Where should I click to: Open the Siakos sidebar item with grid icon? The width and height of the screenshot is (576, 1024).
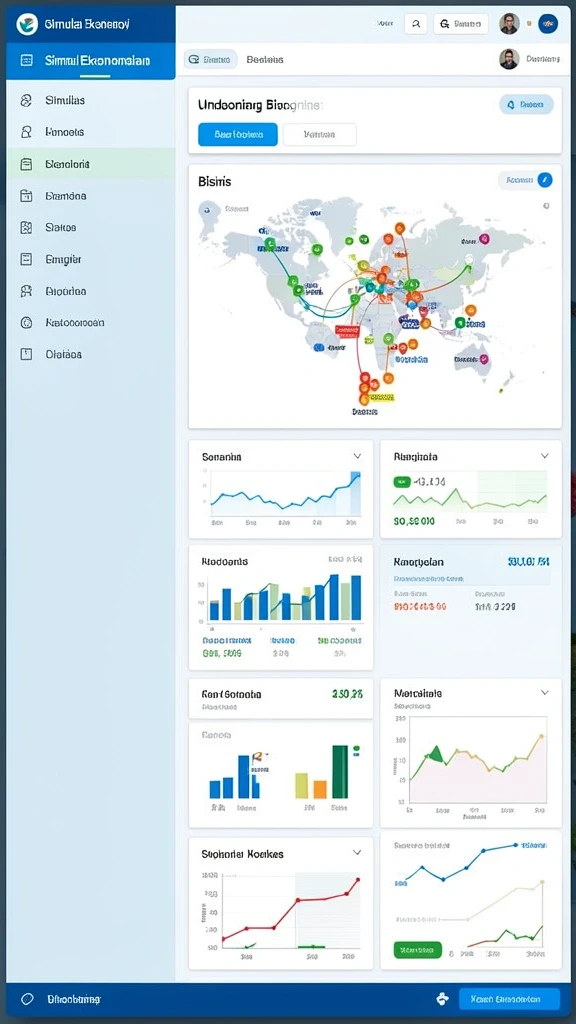tap(91, 227)
